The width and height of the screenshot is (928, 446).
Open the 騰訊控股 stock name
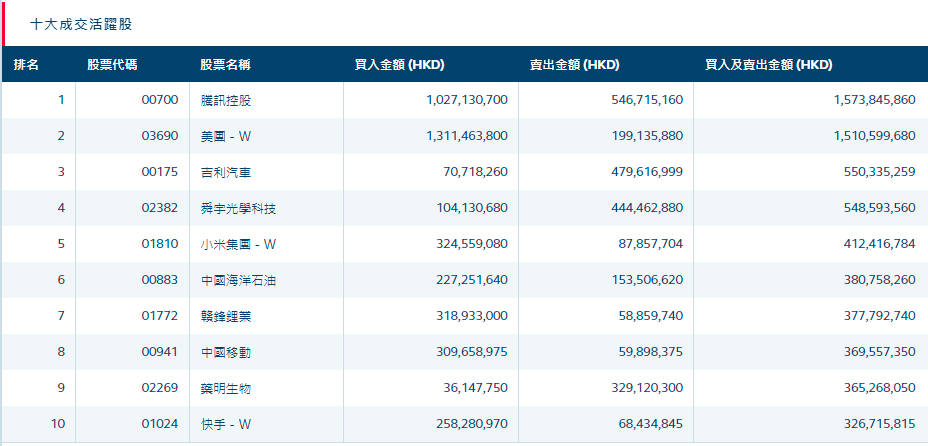coord(226,100)
